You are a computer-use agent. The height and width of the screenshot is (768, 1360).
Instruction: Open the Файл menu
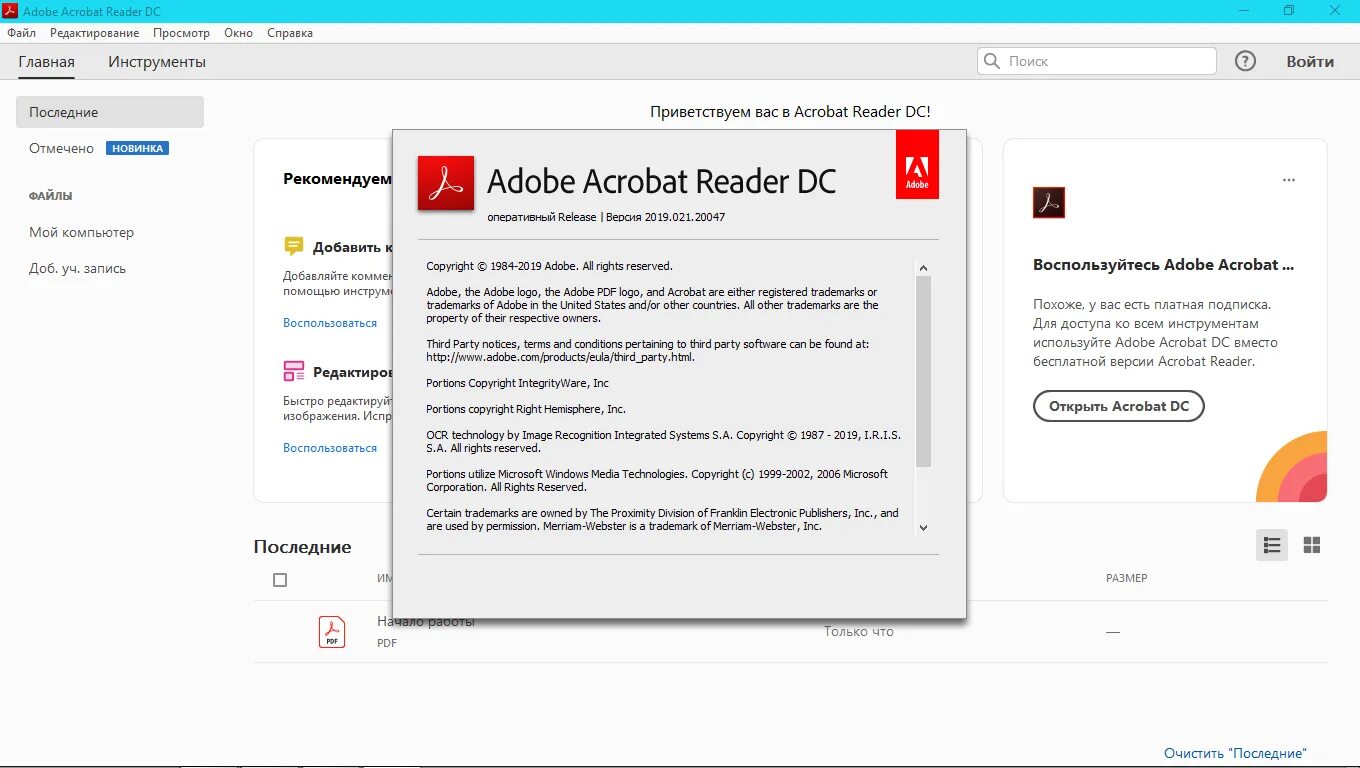click(21, 33)
